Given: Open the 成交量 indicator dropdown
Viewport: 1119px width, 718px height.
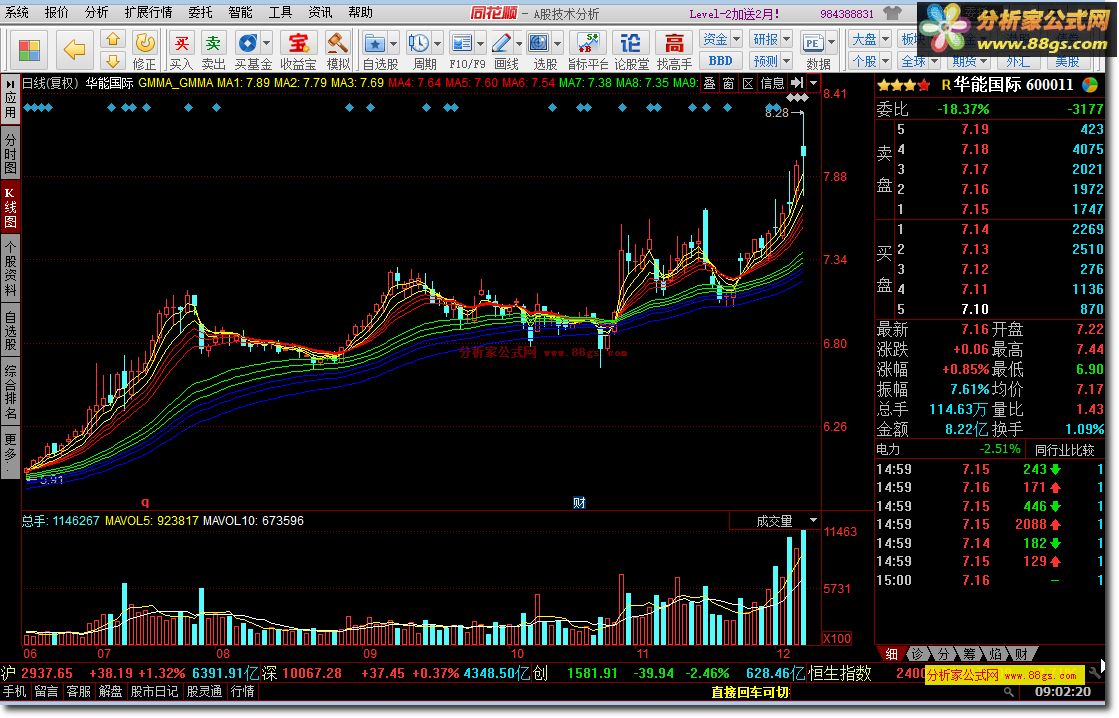Looking at the screenshot, I should click(x=813, y=520).
